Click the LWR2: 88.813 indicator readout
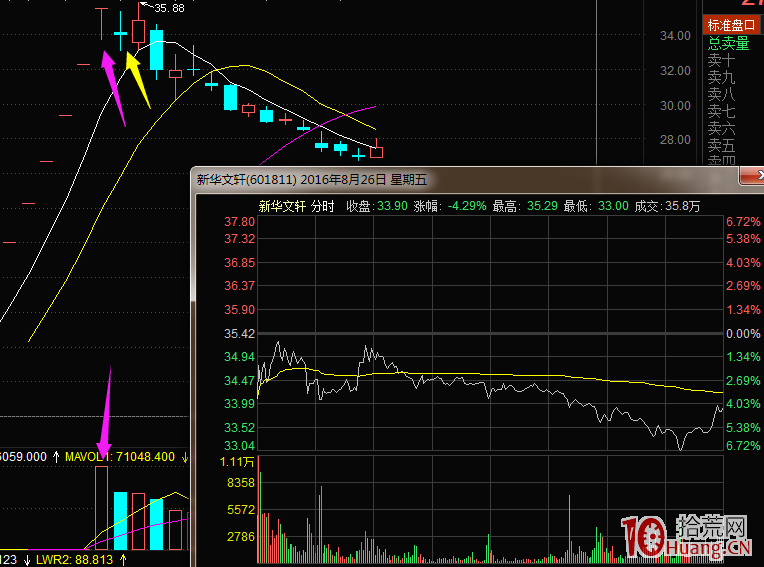The height and width of the screenshot is (567, 764). coord(75,560)
